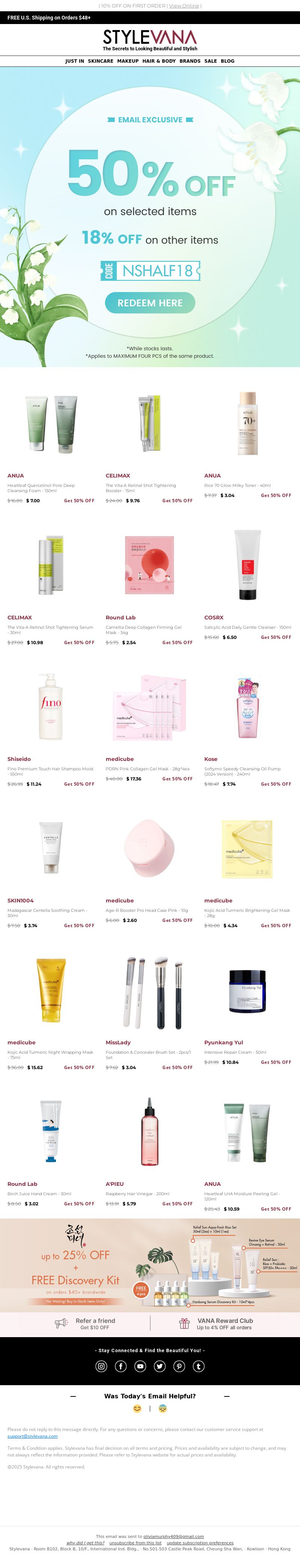Click the REDEEM HERE button
The height and width of the screenshot is (1568, 300).
pos(150,303)
